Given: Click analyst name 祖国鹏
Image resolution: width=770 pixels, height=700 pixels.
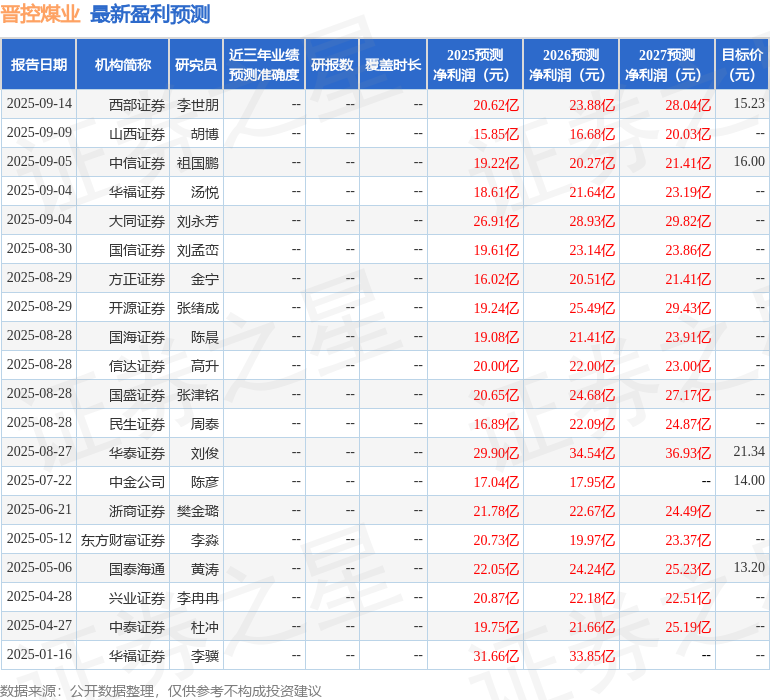Looking at the screenshot, I should point(198,163).
